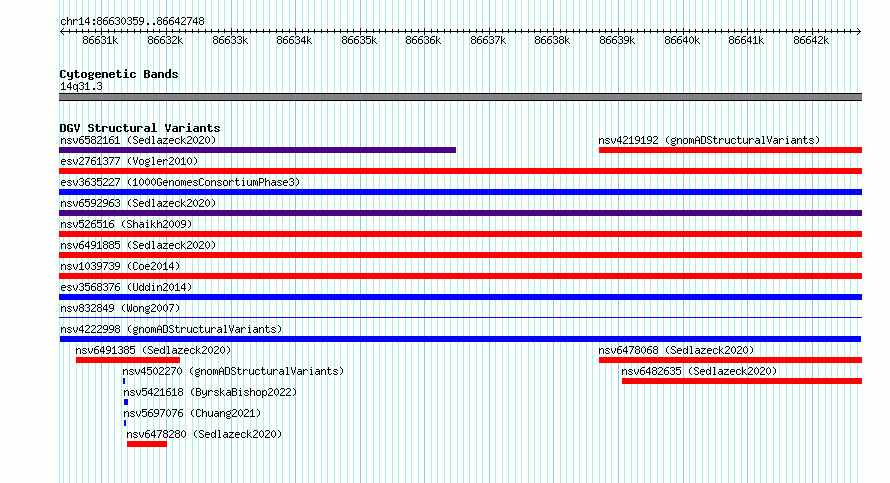Click the right arrowhead of the ruler

pos(858,32)
